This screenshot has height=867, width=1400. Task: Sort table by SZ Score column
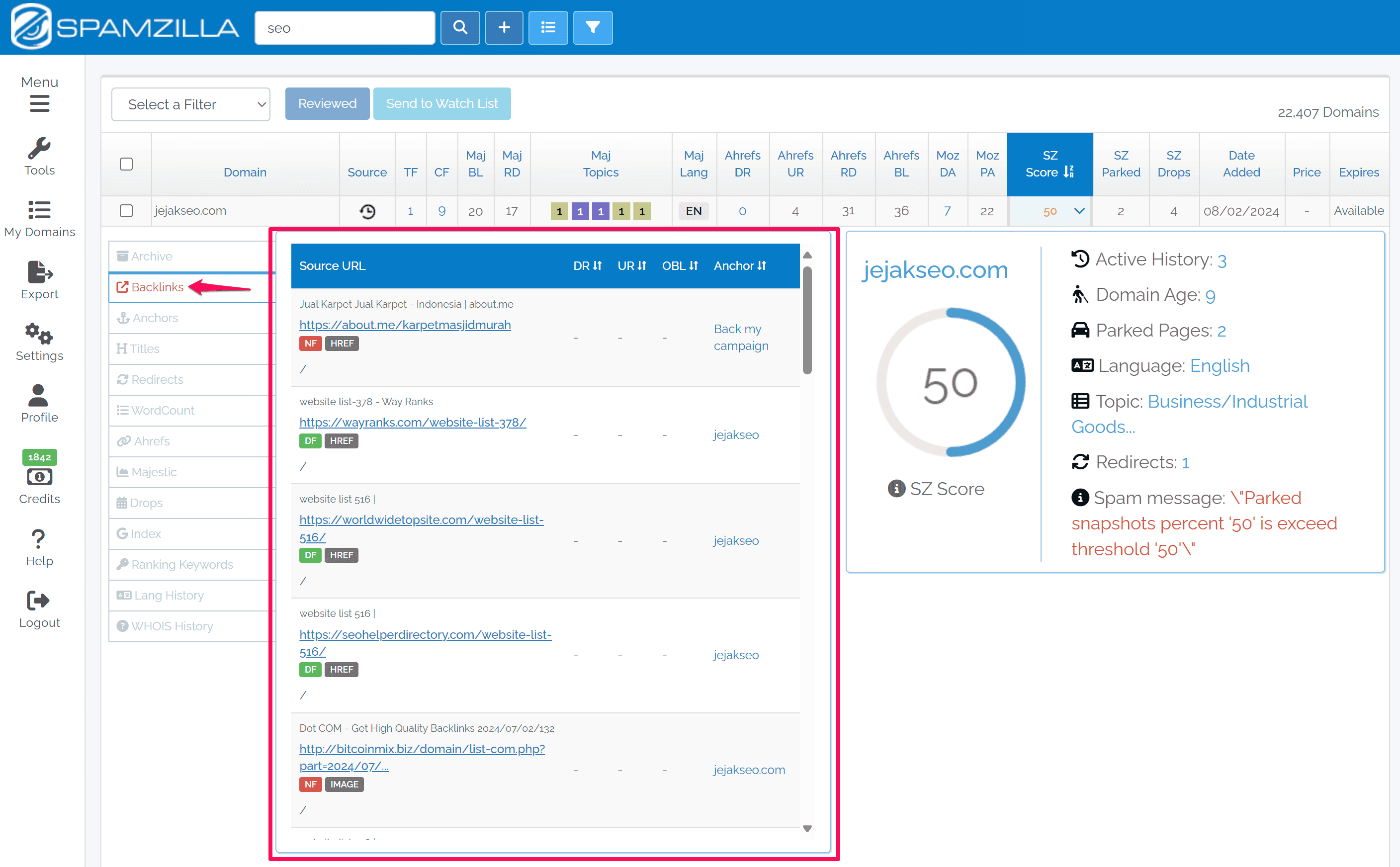tap(1050, 164)
